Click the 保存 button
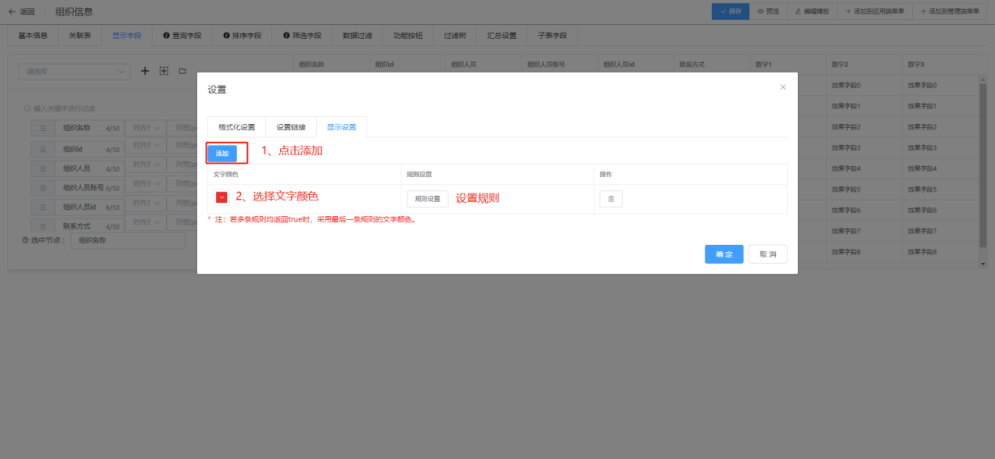Image resolution: width=995 pixels, height=459 pixels. pyautogui.click(x=730, y=11)
